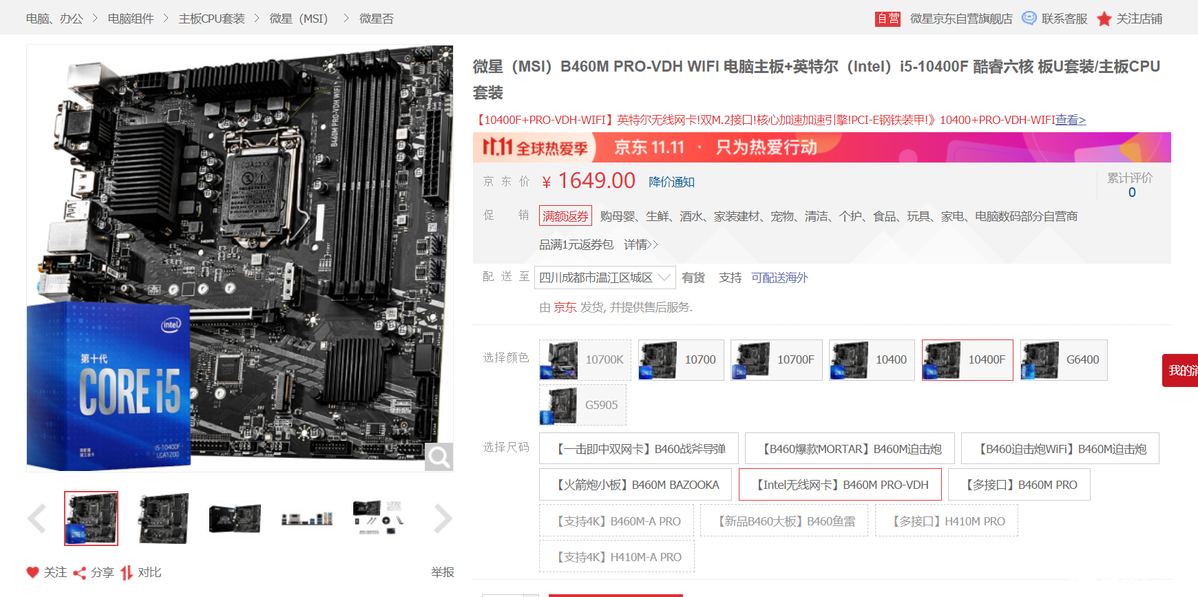
Task: Click the star 关注店铺 icon
Action: tap(1104, 18)
